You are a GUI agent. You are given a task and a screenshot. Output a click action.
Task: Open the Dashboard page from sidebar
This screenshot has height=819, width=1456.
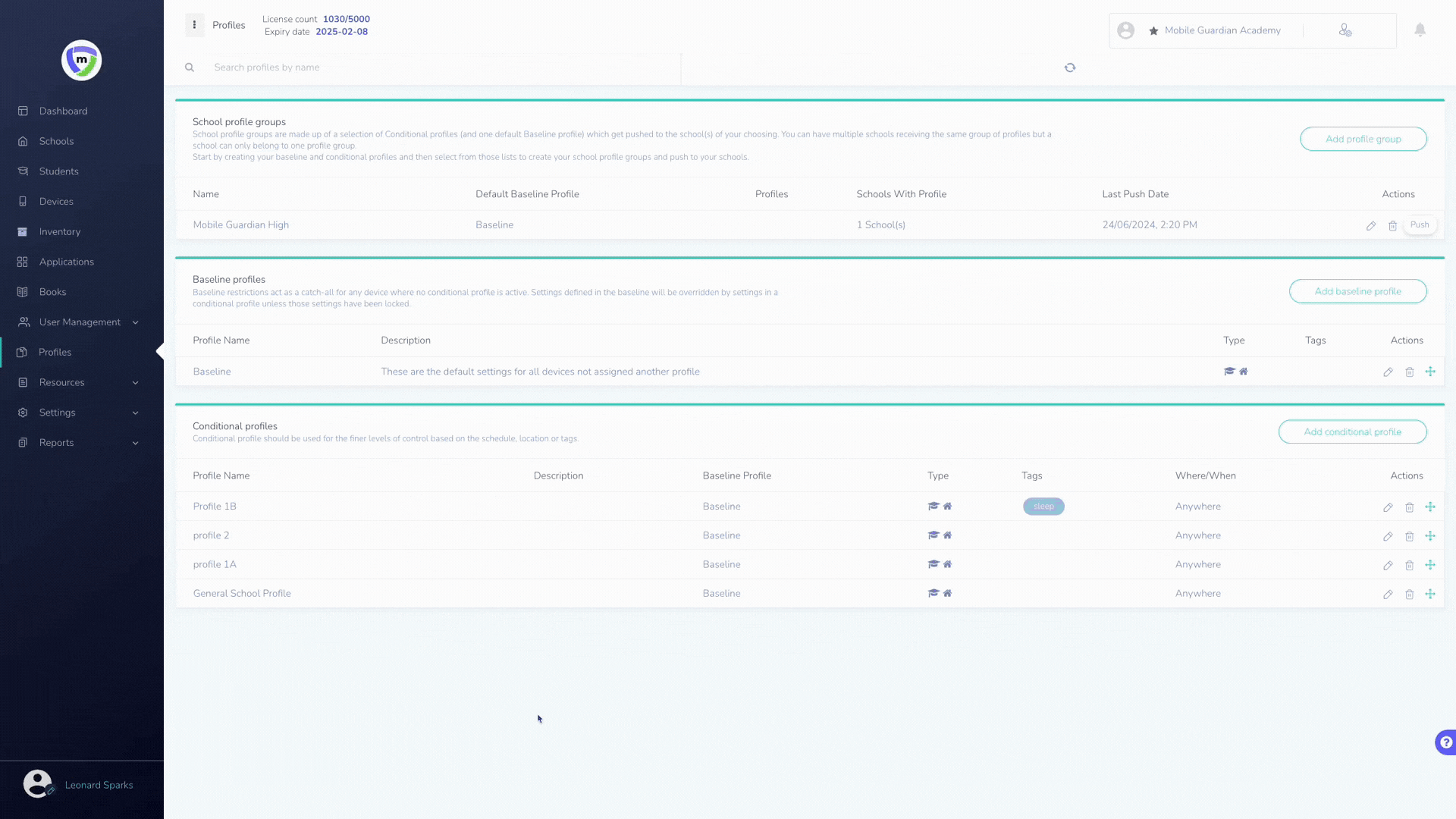(63, 111)
